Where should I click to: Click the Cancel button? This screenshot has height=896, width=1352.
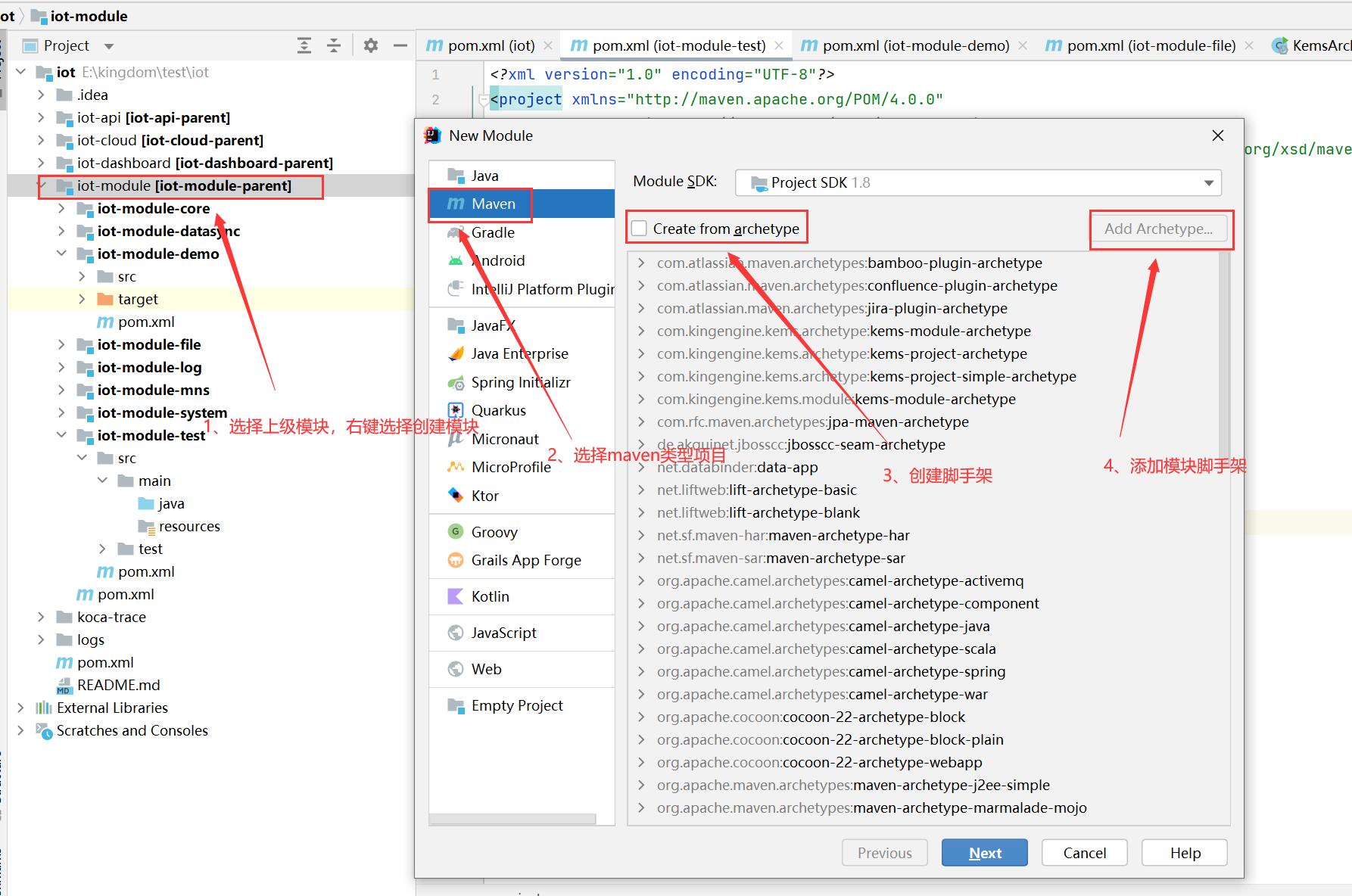tap(1085, 853)
